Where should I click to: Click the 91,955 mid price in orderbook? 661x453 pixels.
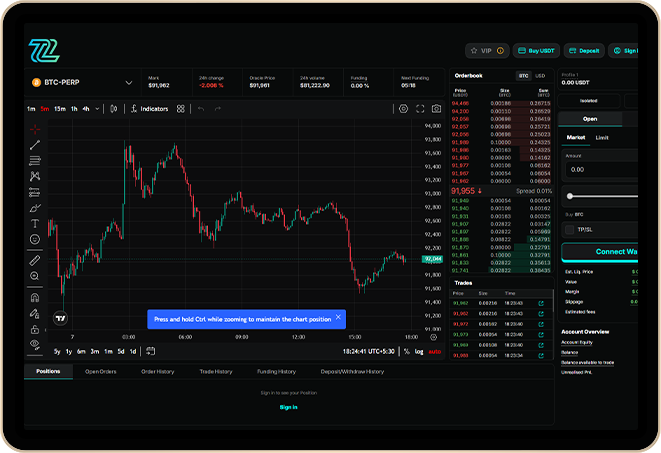tap(462, 191)
